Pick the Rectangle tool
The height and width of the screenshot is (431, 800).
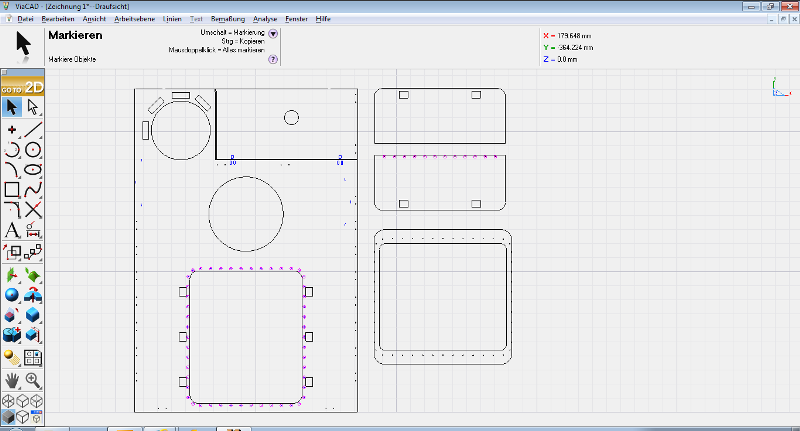click(x=12, y=189)
